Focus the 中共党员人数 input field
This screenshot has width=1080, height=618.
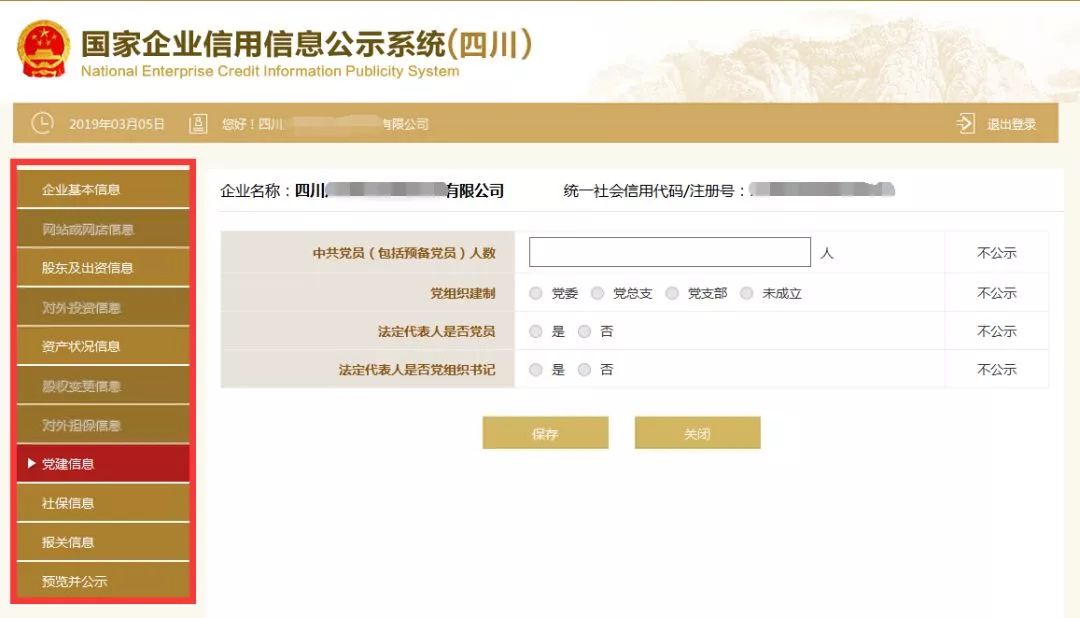click(669, 252)
